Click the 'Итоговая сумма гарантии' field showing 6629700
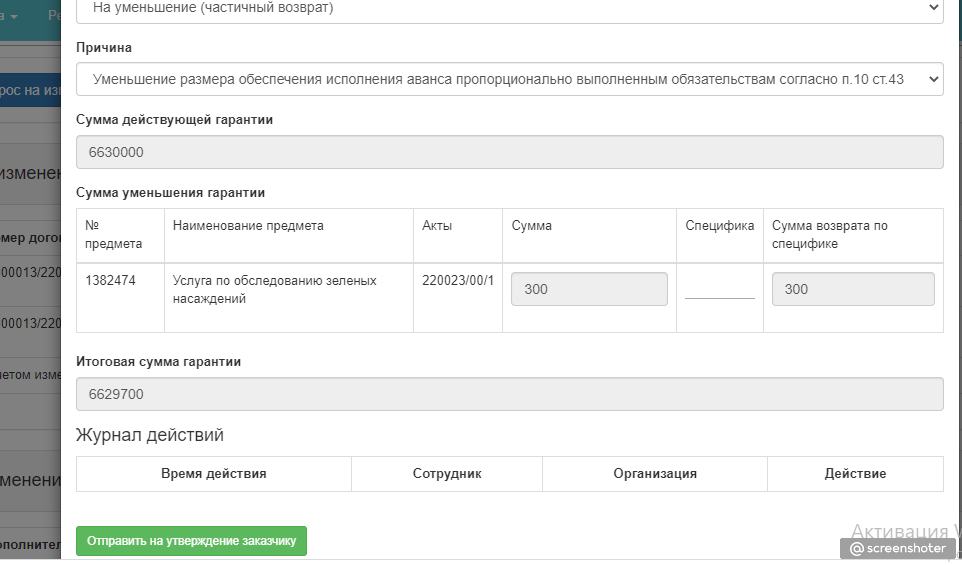Image resolution: width=962 pixels, height=565 pixels. [x=509, y=394]
